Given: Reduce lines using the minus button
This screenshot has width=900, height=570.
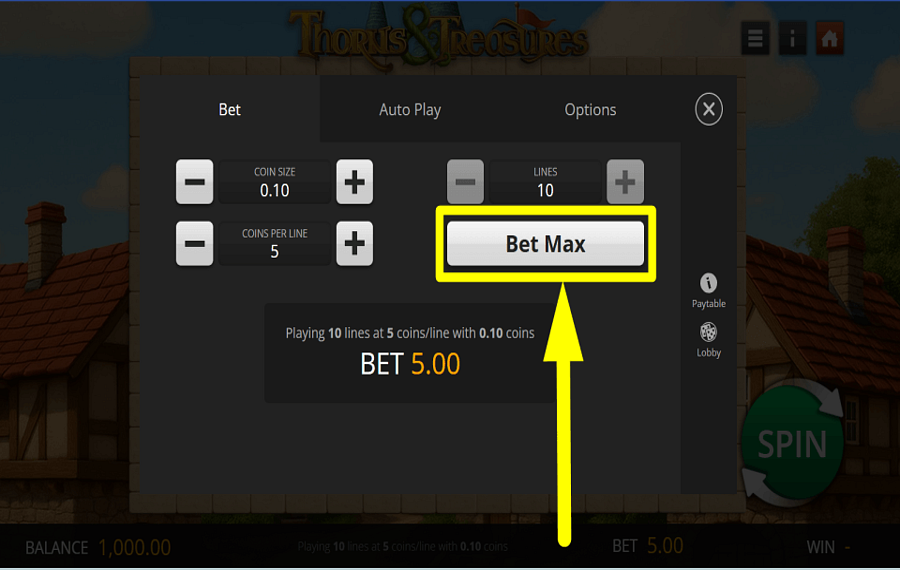Looking at the screenshot, I should (x=465, y=182).
